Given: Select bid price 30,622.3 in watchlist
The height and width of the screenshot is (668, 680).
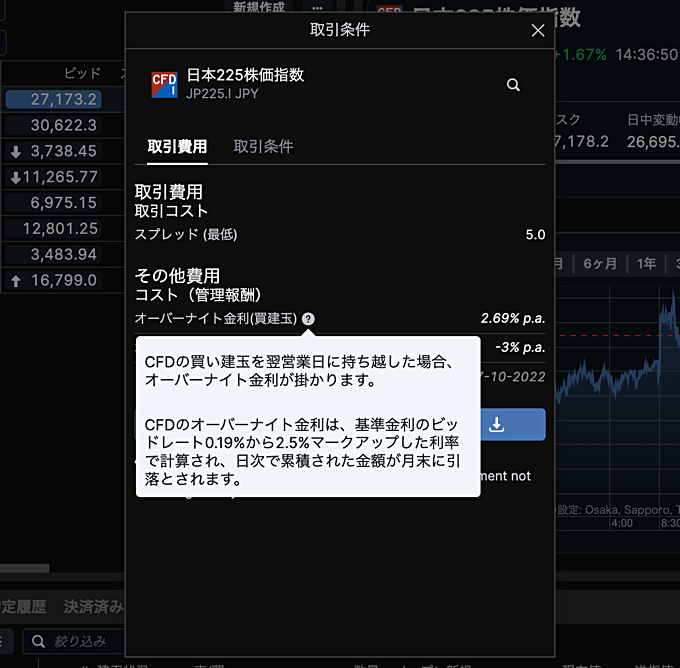Looking at the screenshot, I should [x=54, y=125].
